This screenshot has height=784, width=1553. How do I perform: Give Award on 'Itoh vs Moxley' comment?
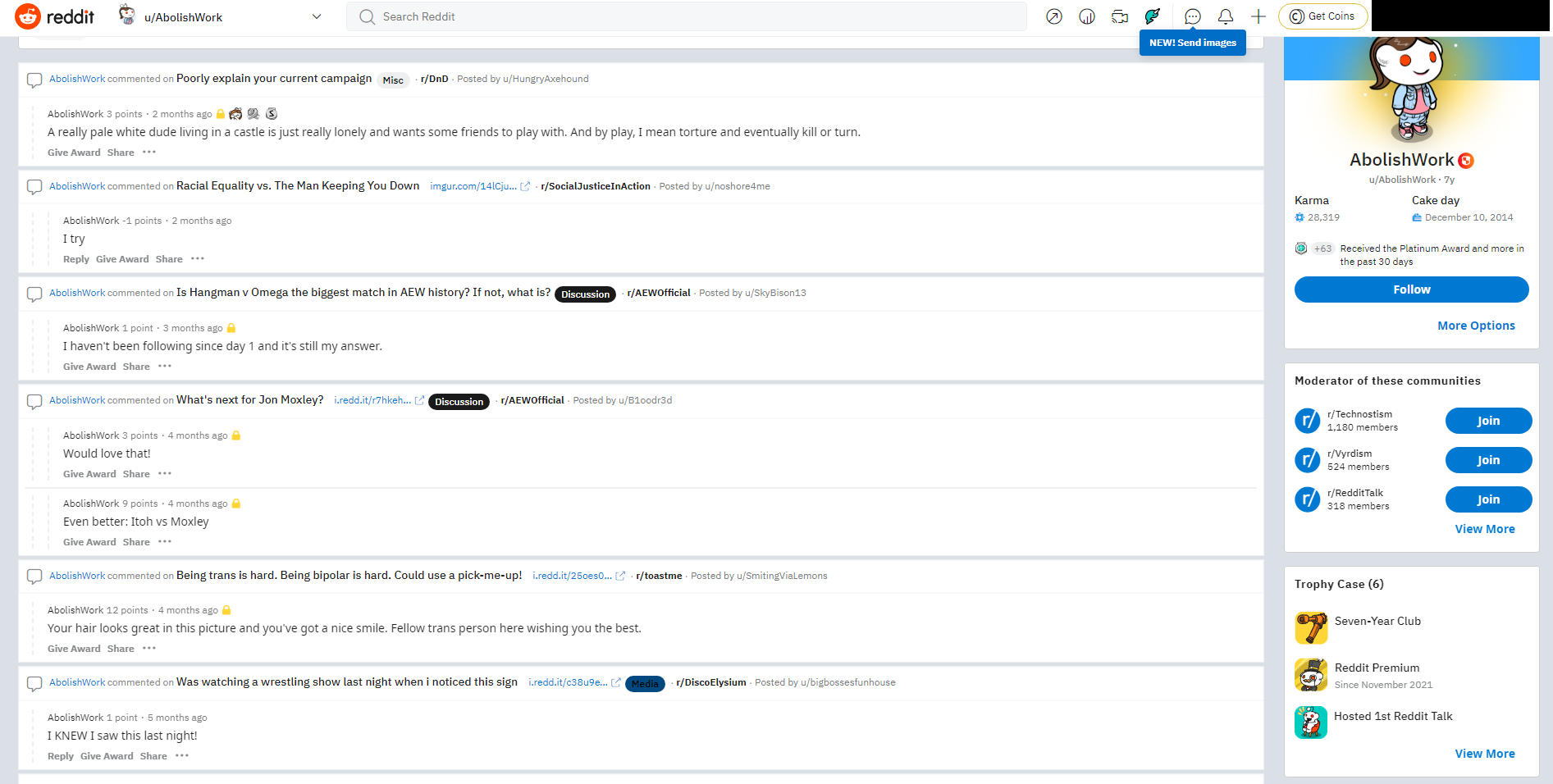coord(89,542)
